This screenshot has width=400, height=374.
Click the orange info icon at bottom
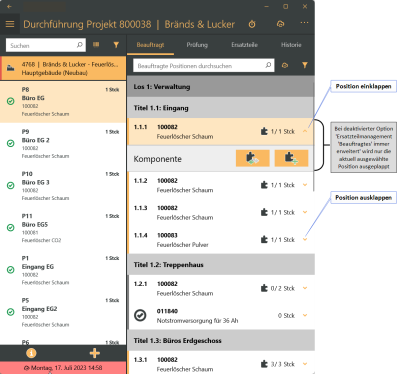coord(31,353)
